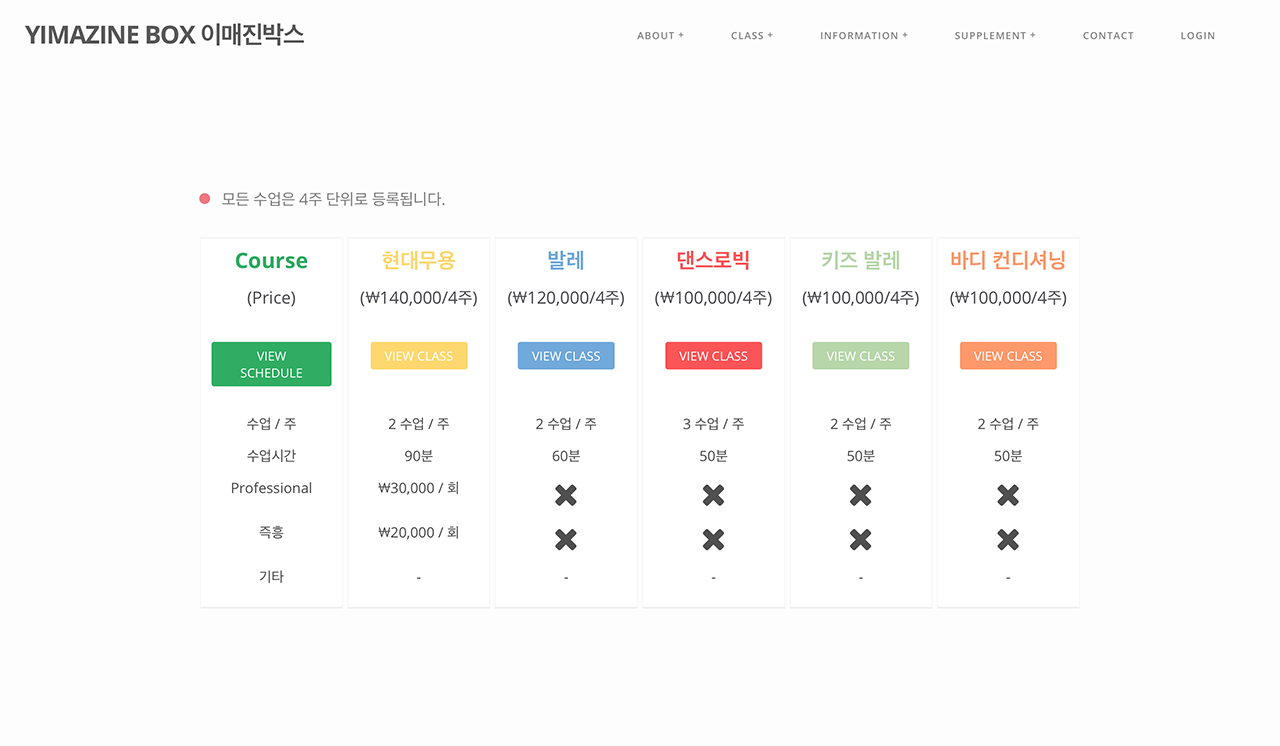
Task: Click the X icon in 바디 컨디셔닝 즉흥 row
Action: (x=1008, y=540)
